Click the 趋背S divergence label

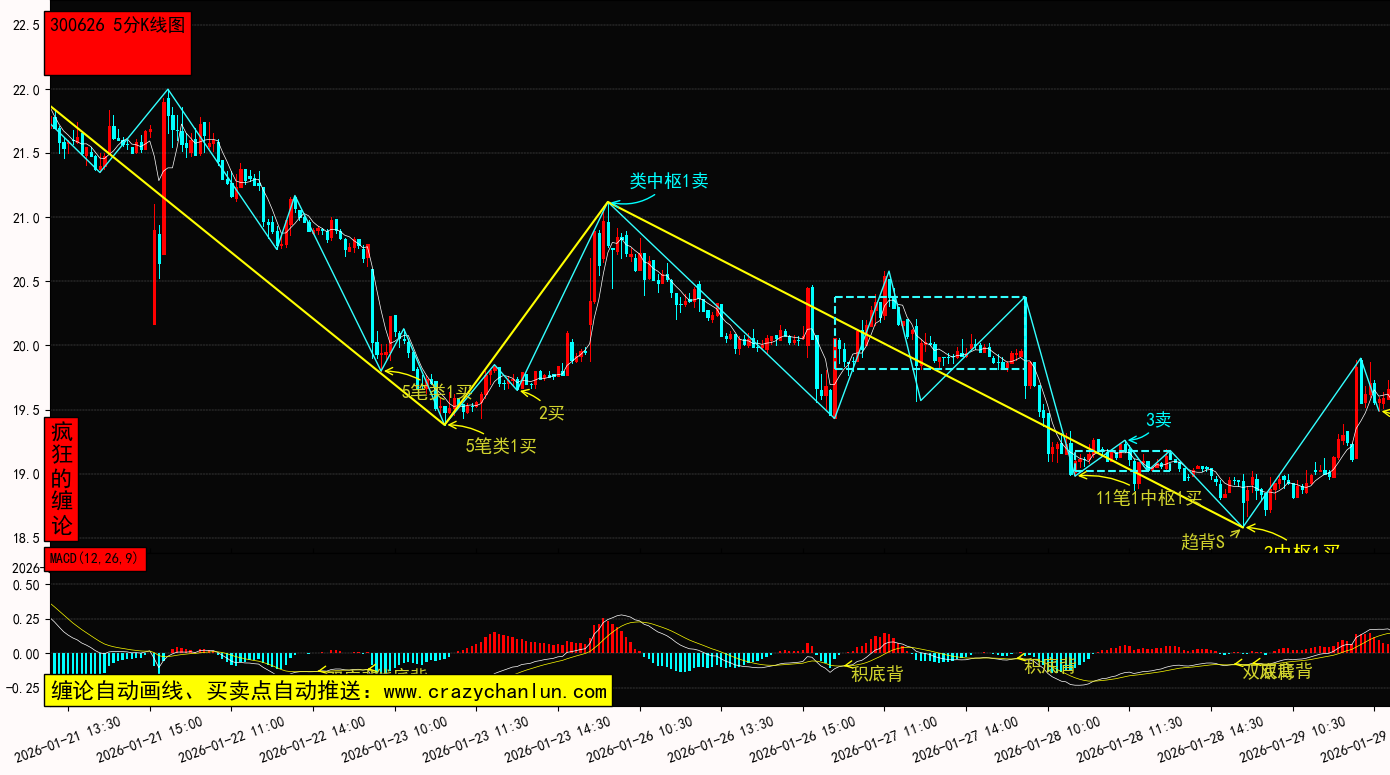click(1202, 541)
